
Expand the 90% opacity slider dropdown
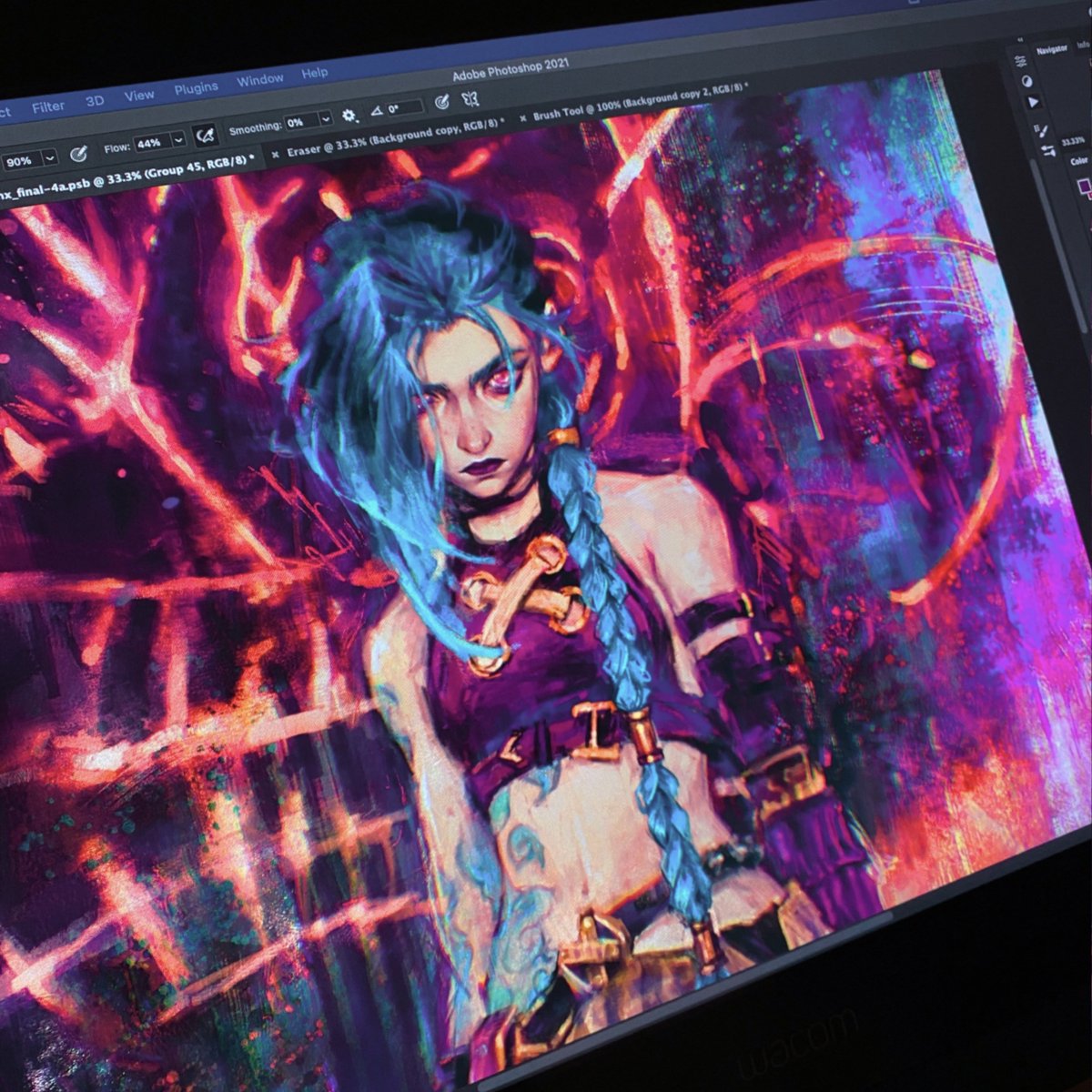(50, 157)
